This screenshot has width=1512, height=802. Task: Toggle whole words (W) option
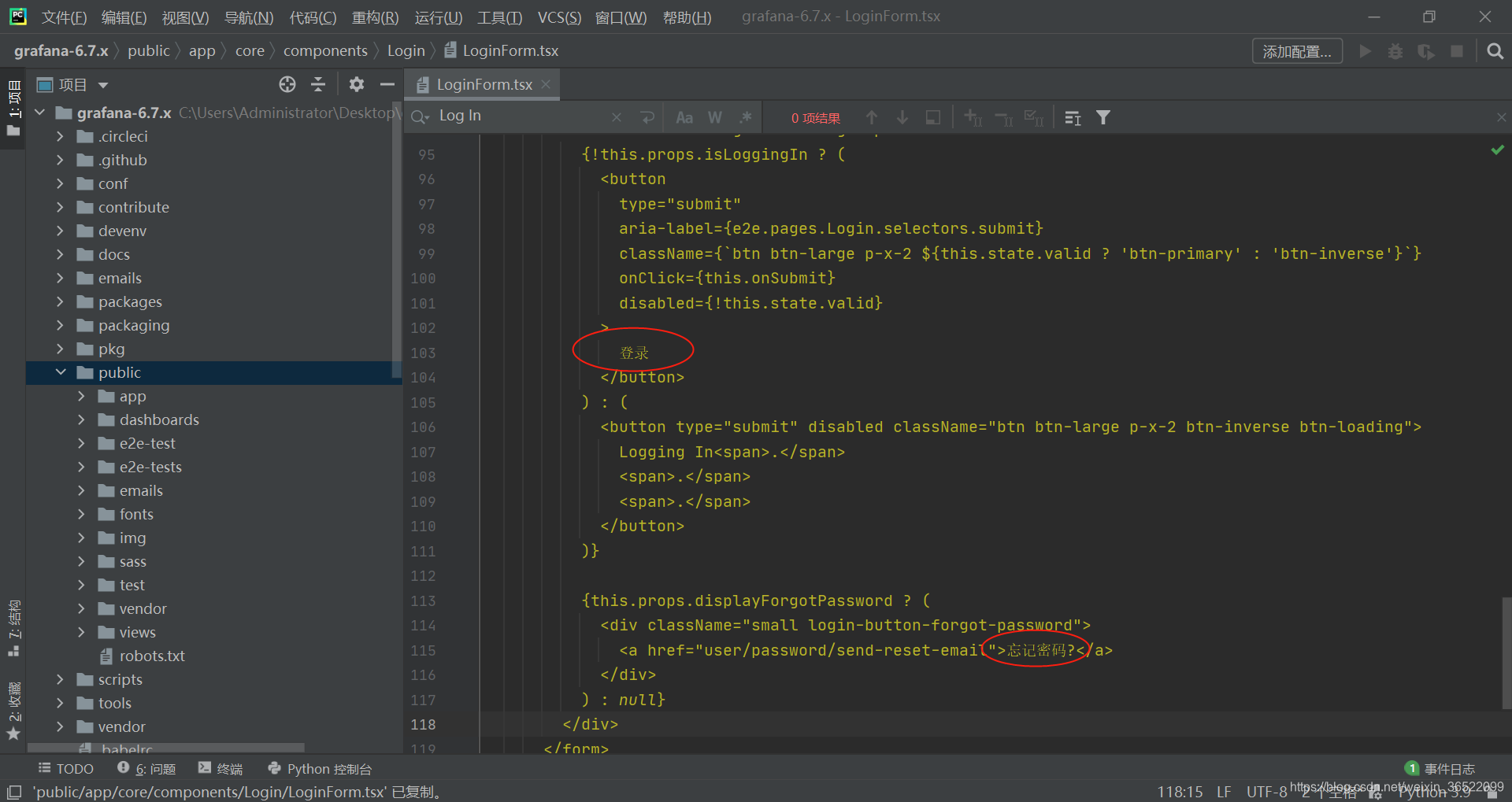point(715,117)
